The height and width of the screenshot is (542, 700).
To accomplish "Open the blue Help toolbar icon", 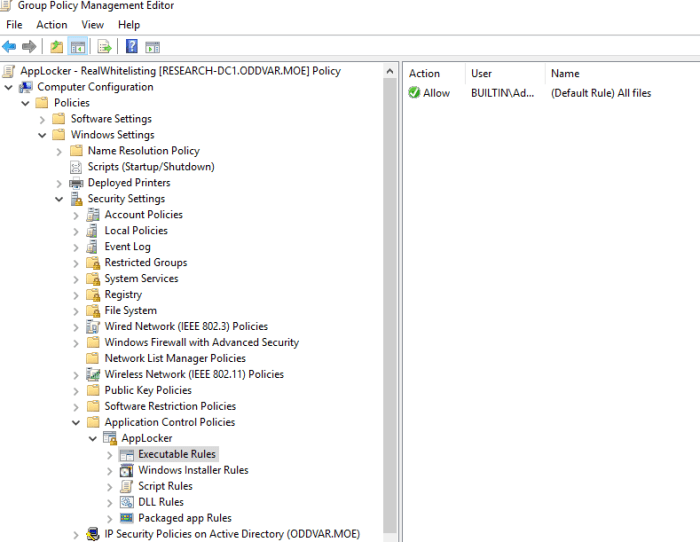I will click(132, 46).
